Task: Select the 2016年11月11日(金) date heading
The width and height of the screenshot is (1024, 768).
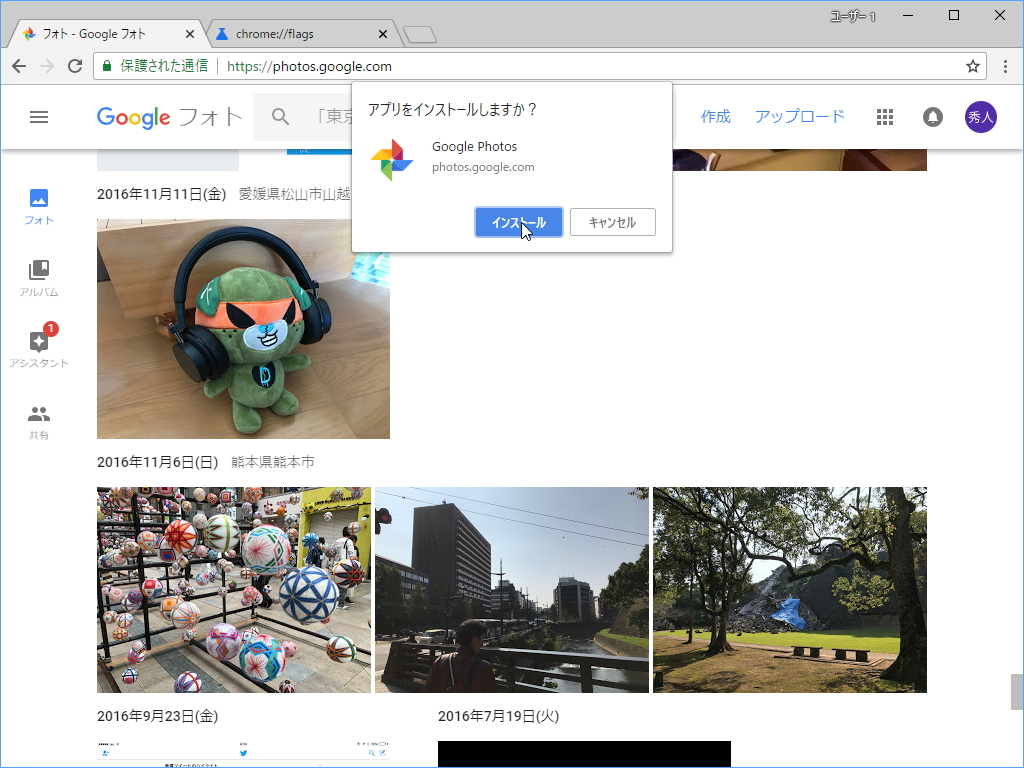Action: [161, 194]
